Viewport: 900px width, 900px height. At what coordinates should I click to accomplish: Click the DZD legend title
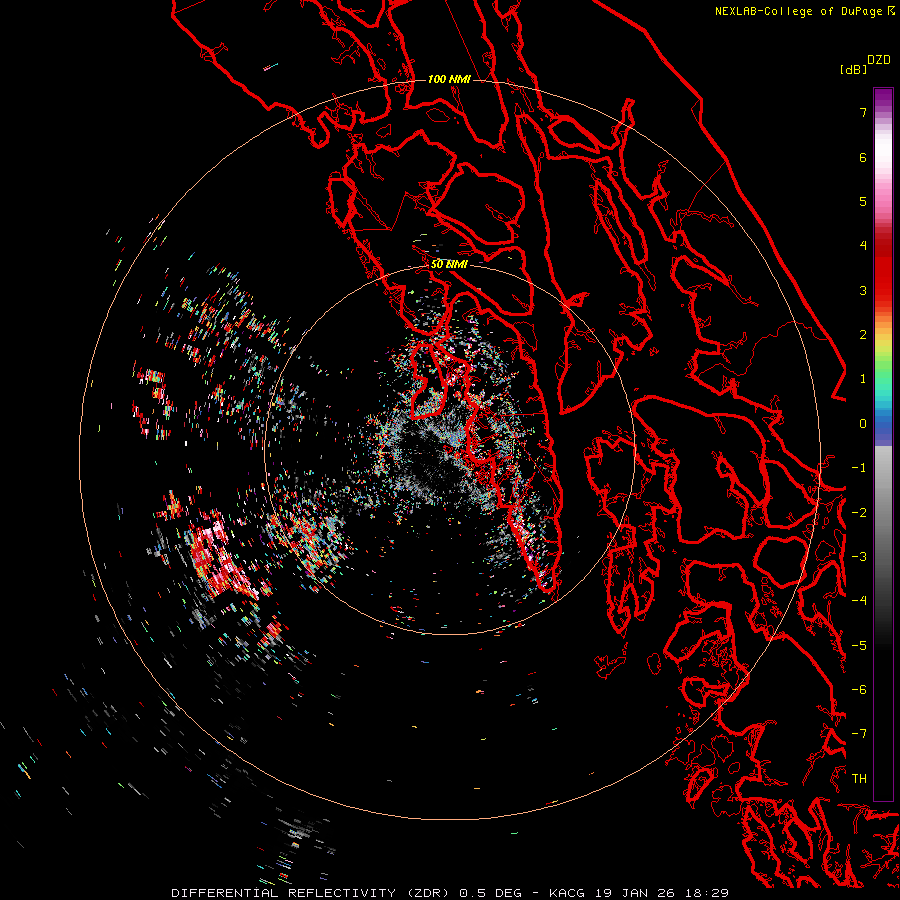(879, 60)
